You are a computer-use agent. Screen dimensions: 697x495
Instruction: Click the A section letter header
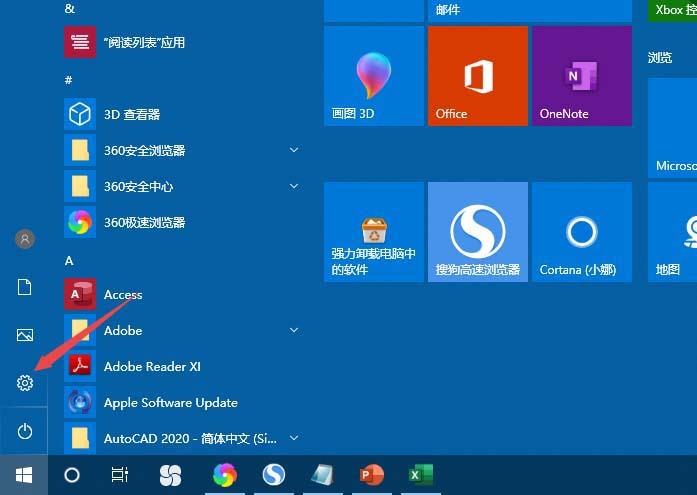click(69, 260)
